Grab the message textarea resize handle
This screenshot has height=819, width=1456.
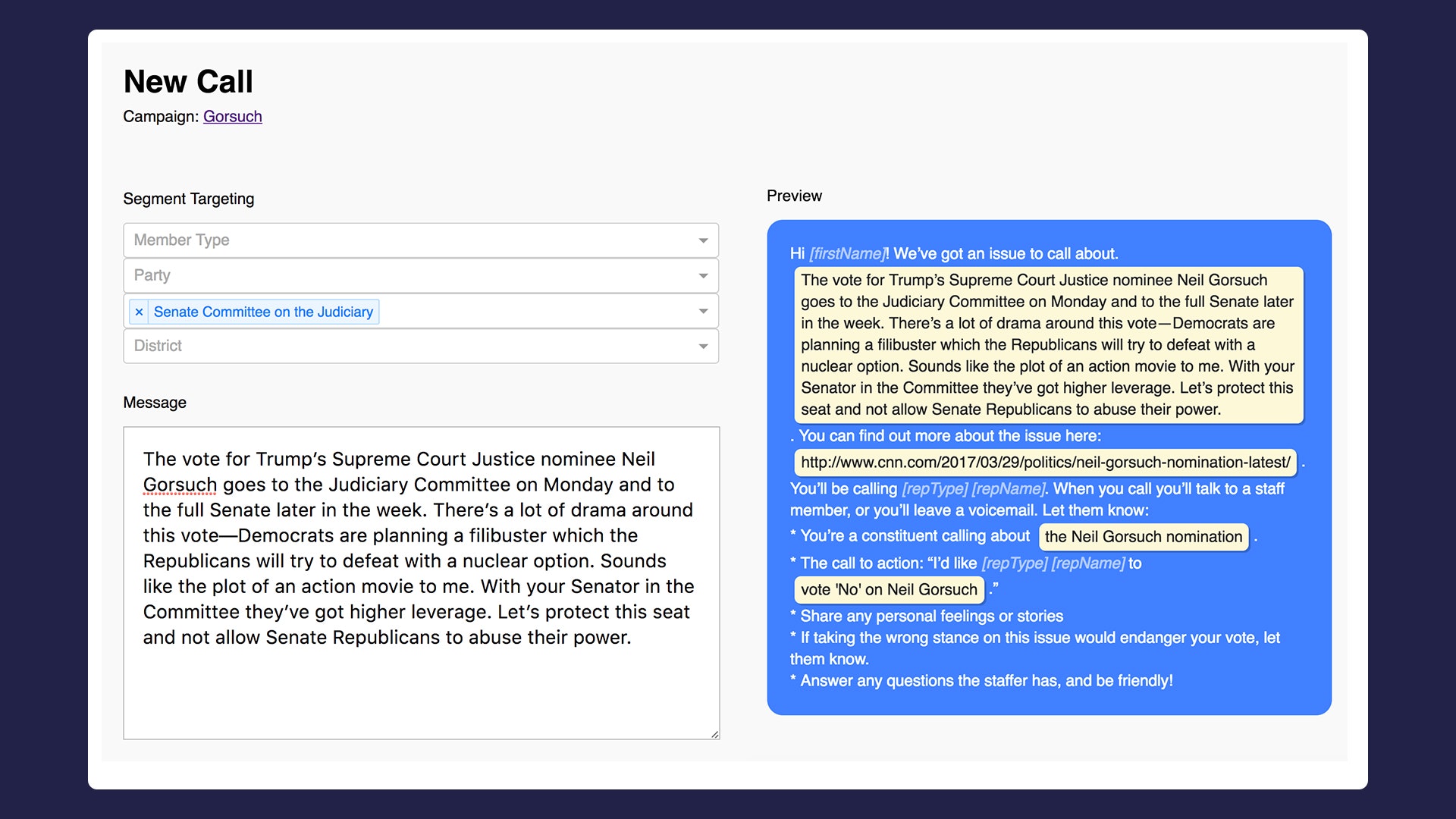(714, 734)
